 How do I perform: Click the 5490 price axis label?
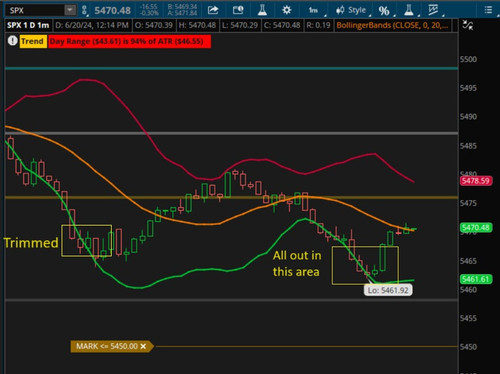click(x=468, y=117)
